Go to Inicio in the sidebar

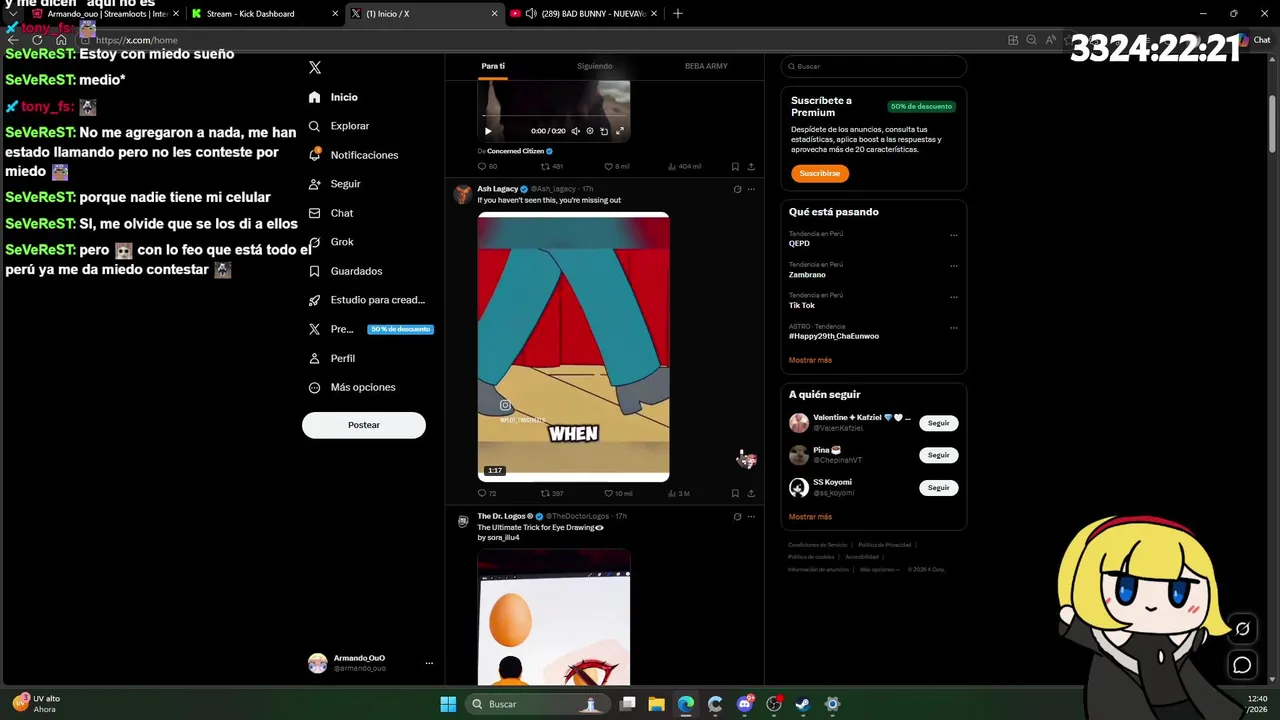point(334,97)
